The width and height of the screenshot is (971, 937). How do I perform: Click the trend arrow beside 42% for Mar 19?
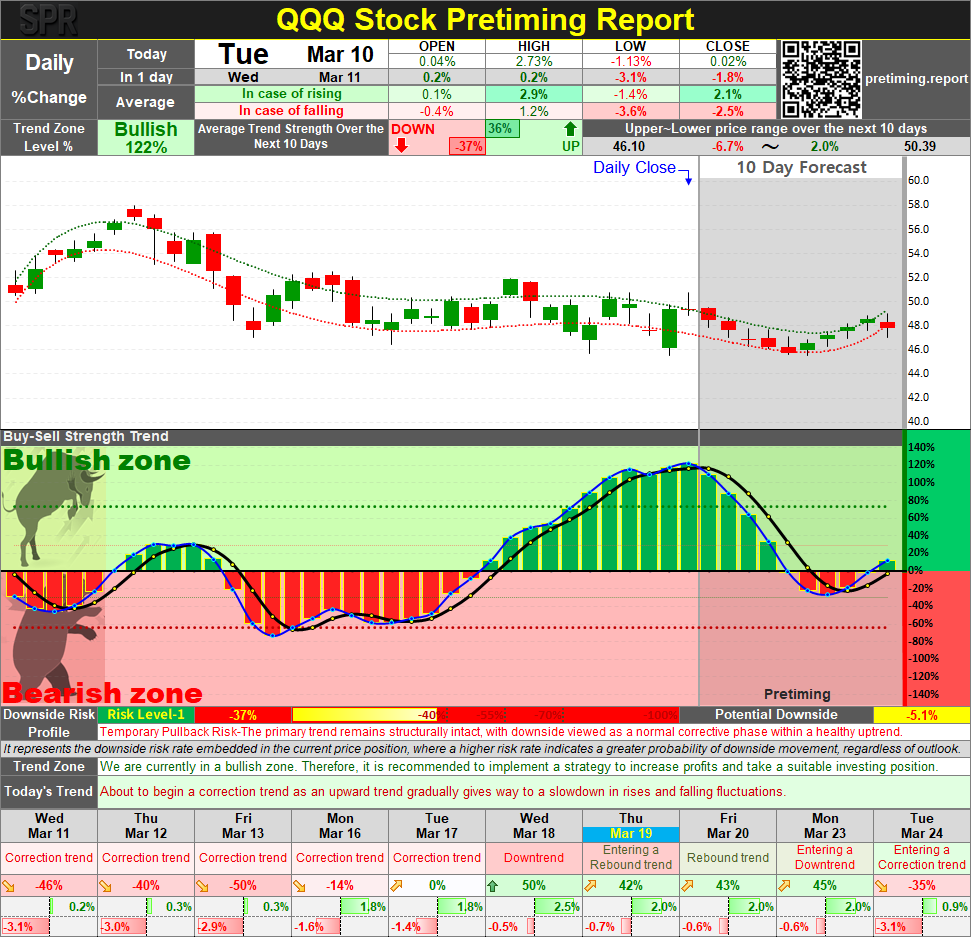pyautogui.click(x=590, y=886)
